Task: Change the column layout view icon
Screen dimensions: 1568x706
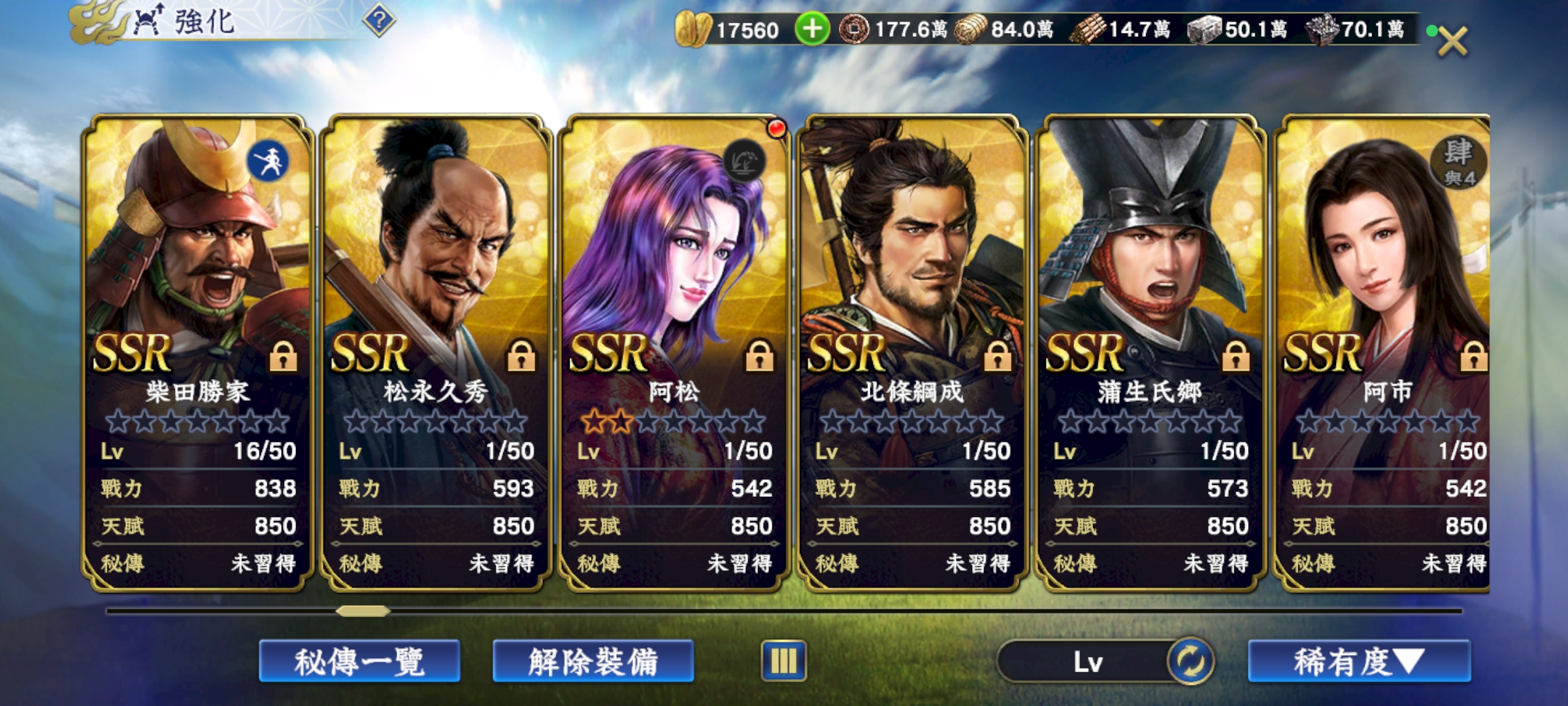Action: (783, 661)
